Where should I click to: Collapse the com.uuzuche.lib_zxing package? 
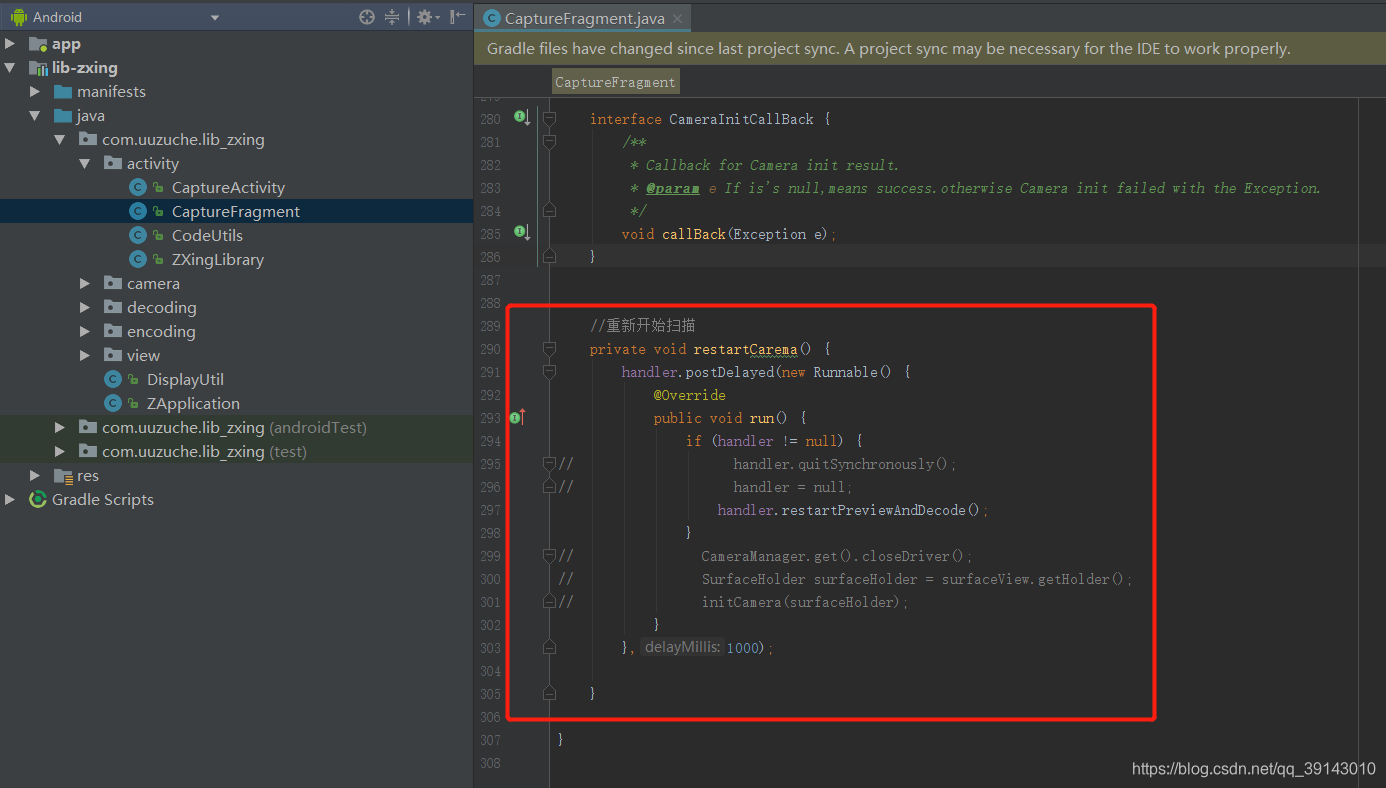pyautogui.click(x=60, y=140)
